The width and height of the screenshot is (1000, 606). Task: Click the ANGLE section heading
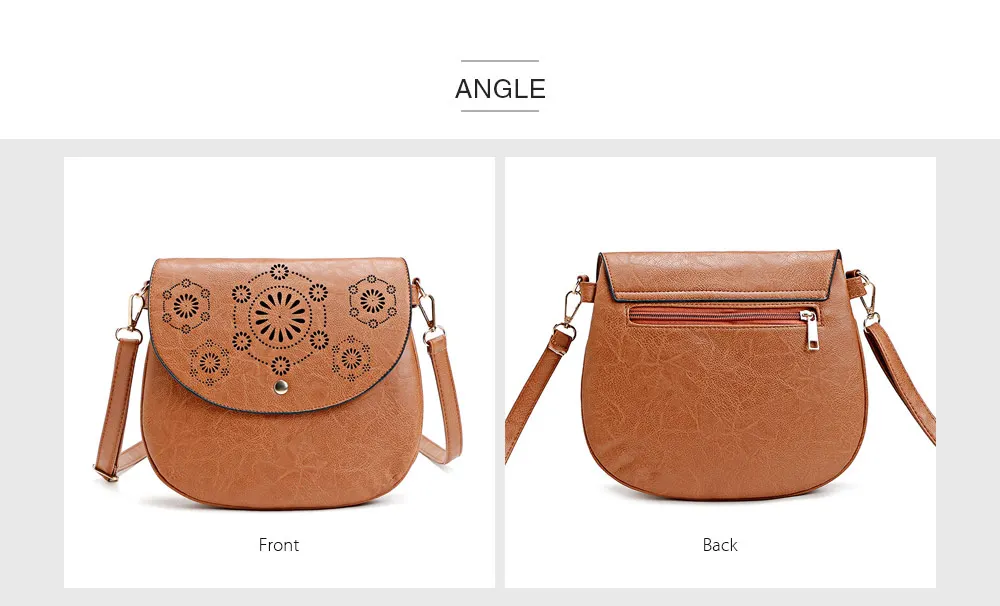pos(500,89)
